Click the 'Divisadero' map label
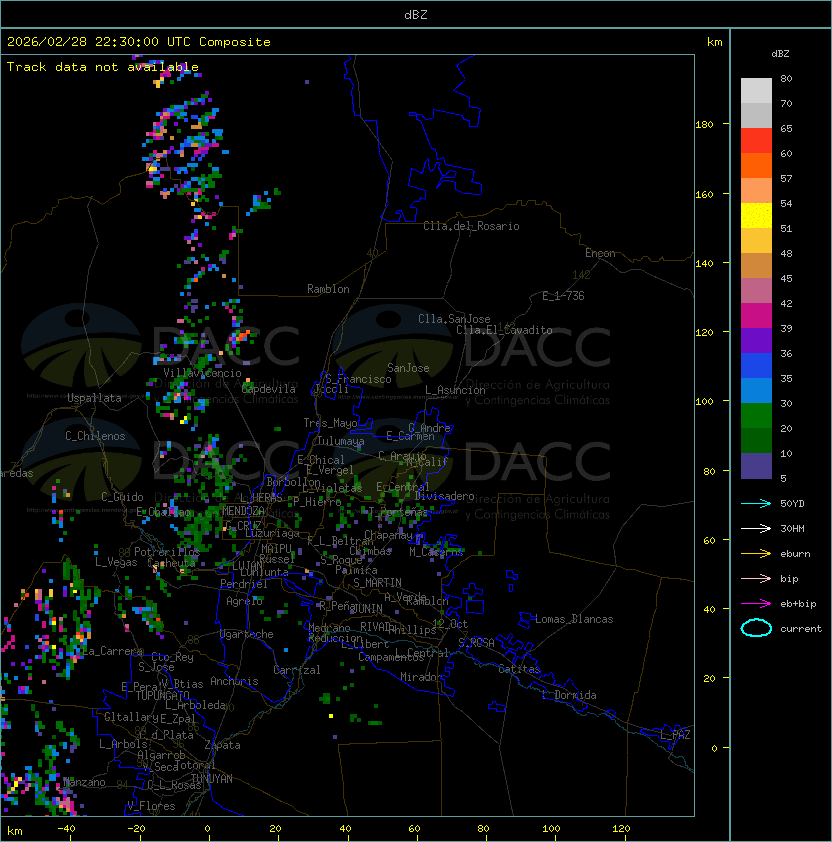The height and width of the screenshot is (842, 832). click(445, 496)
